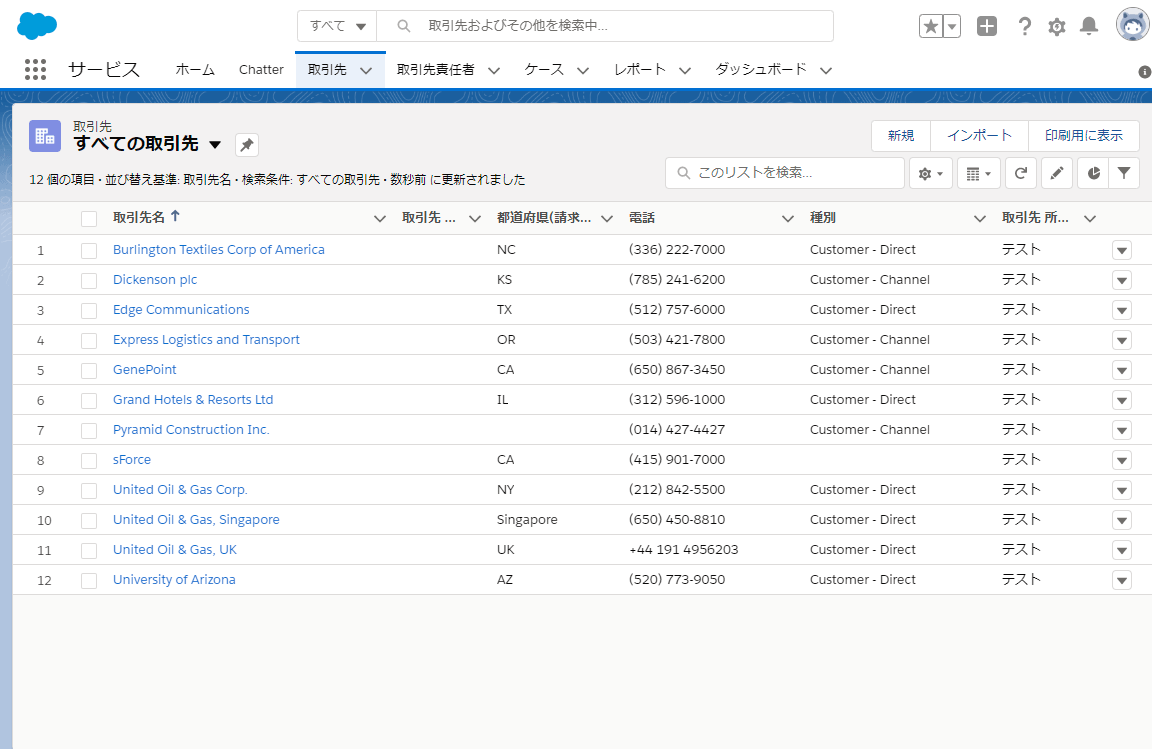Open the Edge Communications account link
This screenshot has width=1152, height=750.
(x=181, y=310)
